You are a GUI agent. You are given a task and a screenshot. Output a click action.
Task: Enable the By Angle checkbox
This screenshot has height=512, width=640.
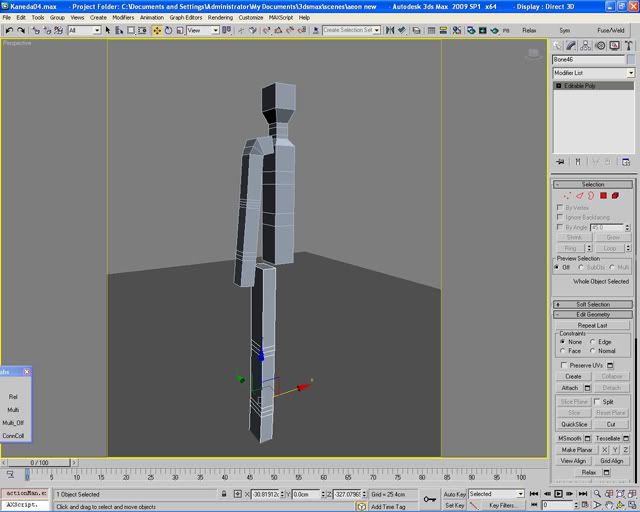click(560, 227)
